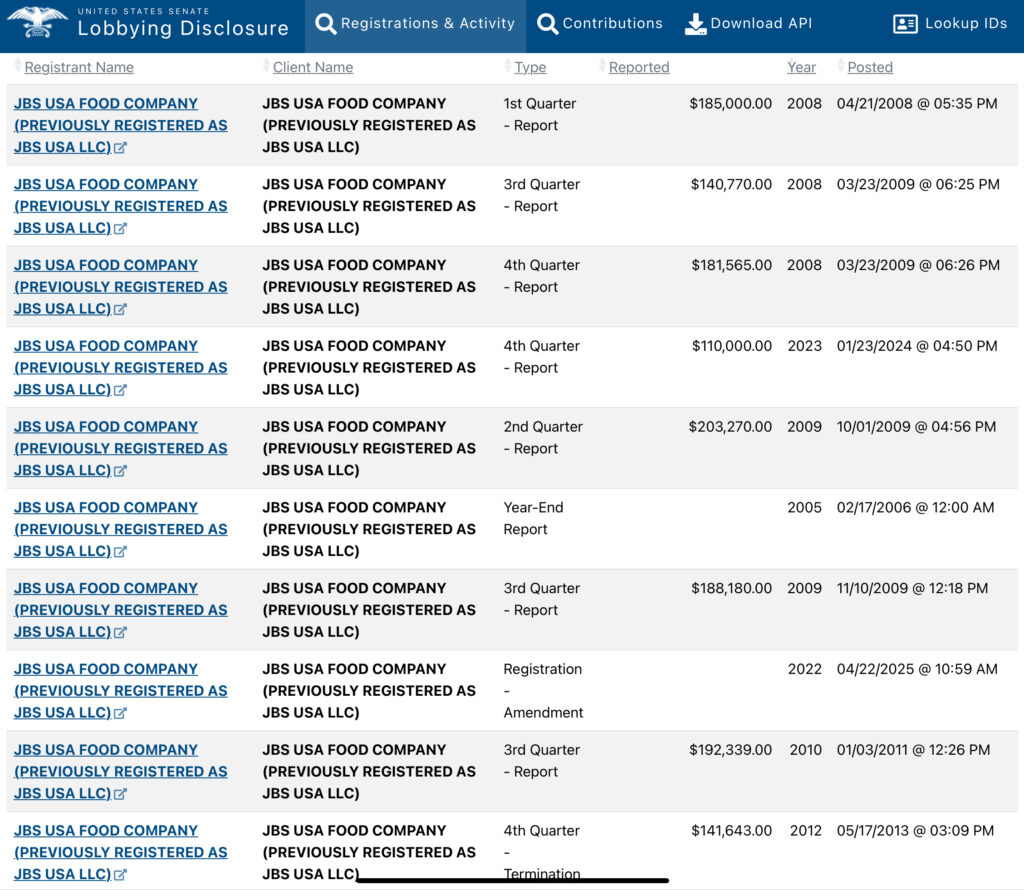The height and width of the screenshot is (890, 1024).
Task: Open the Download API menu item
Action: [761, 23]
